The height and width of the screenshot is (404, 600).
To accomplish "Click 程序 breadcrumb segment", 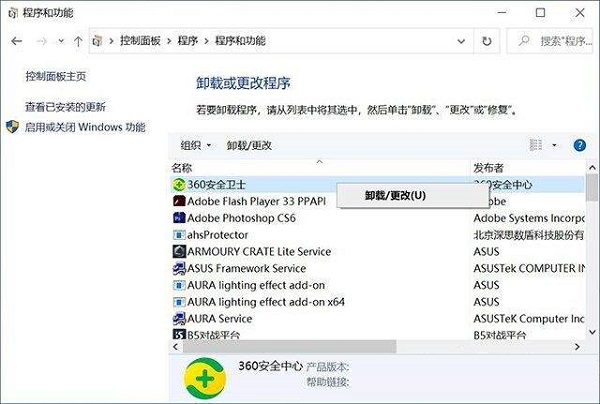I will click(188, 41).
